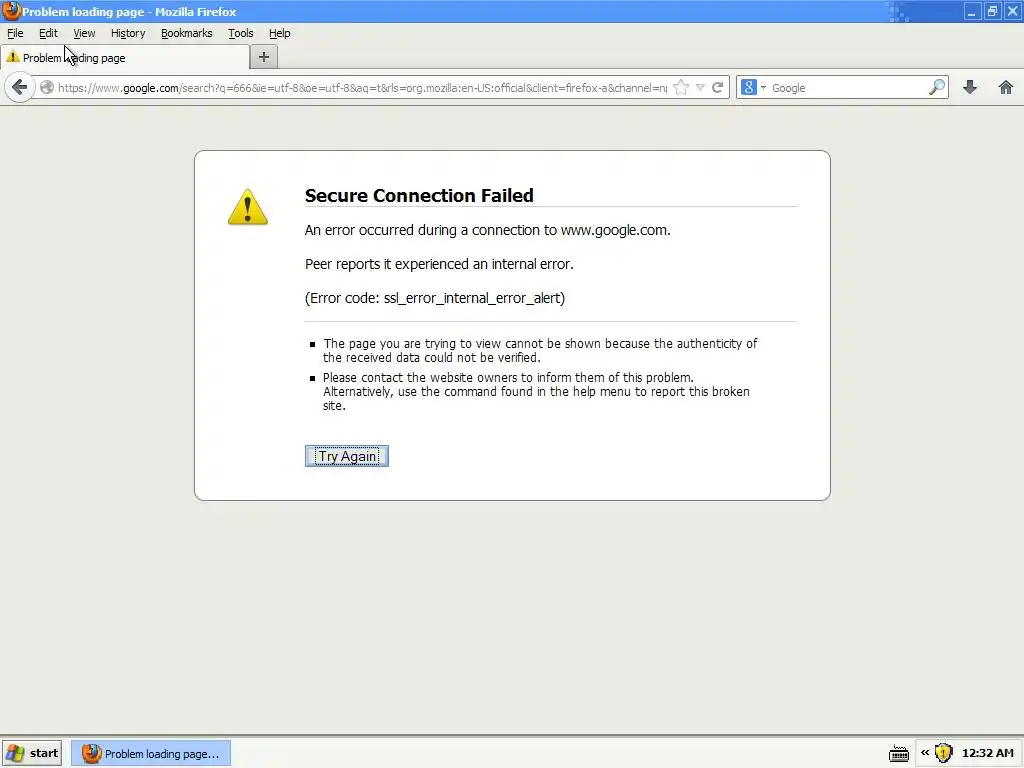Open the Downloads arrow button

pos(970,88)
